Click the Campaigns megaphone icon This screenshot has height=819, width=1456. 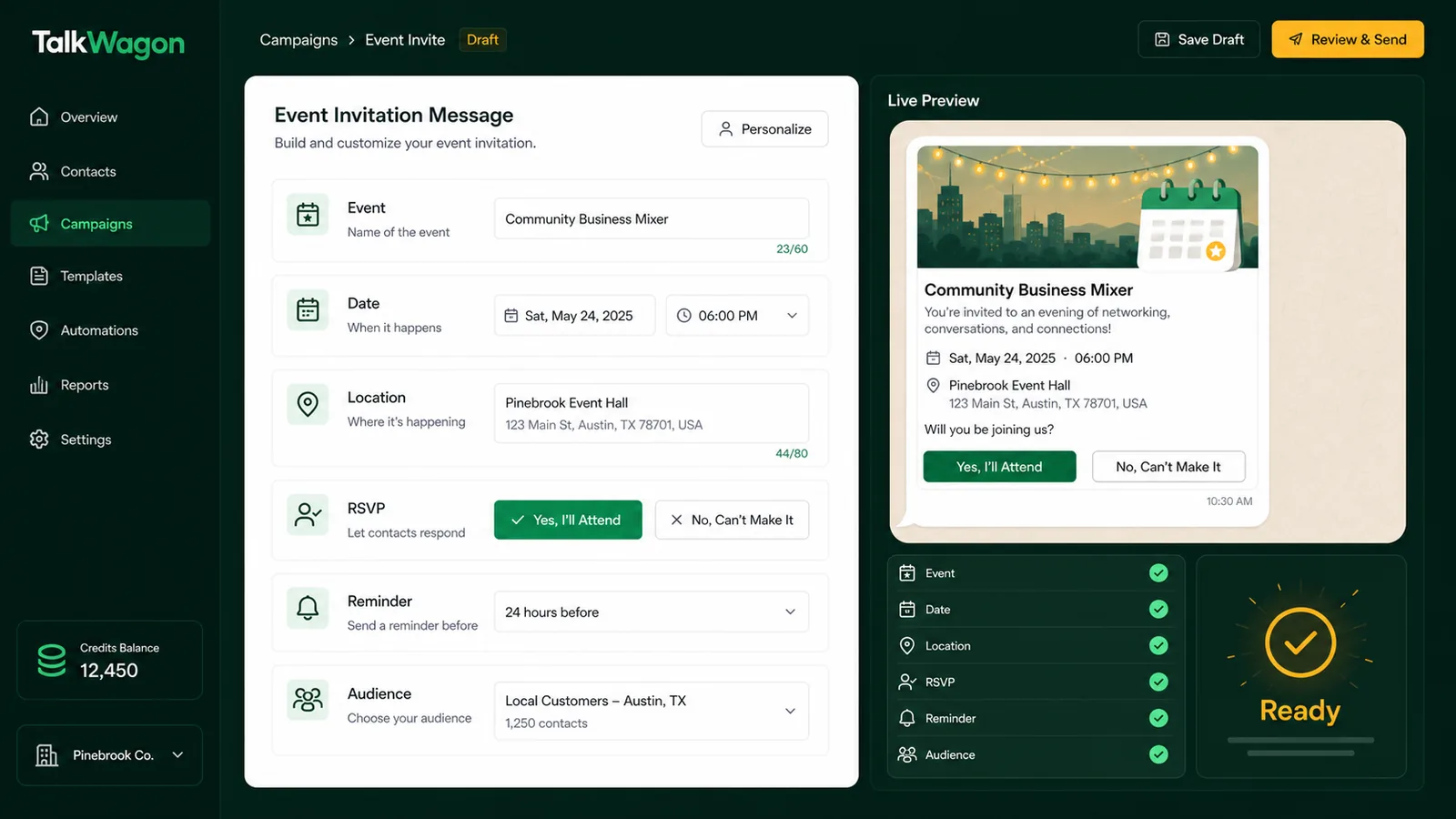(39, 223)
